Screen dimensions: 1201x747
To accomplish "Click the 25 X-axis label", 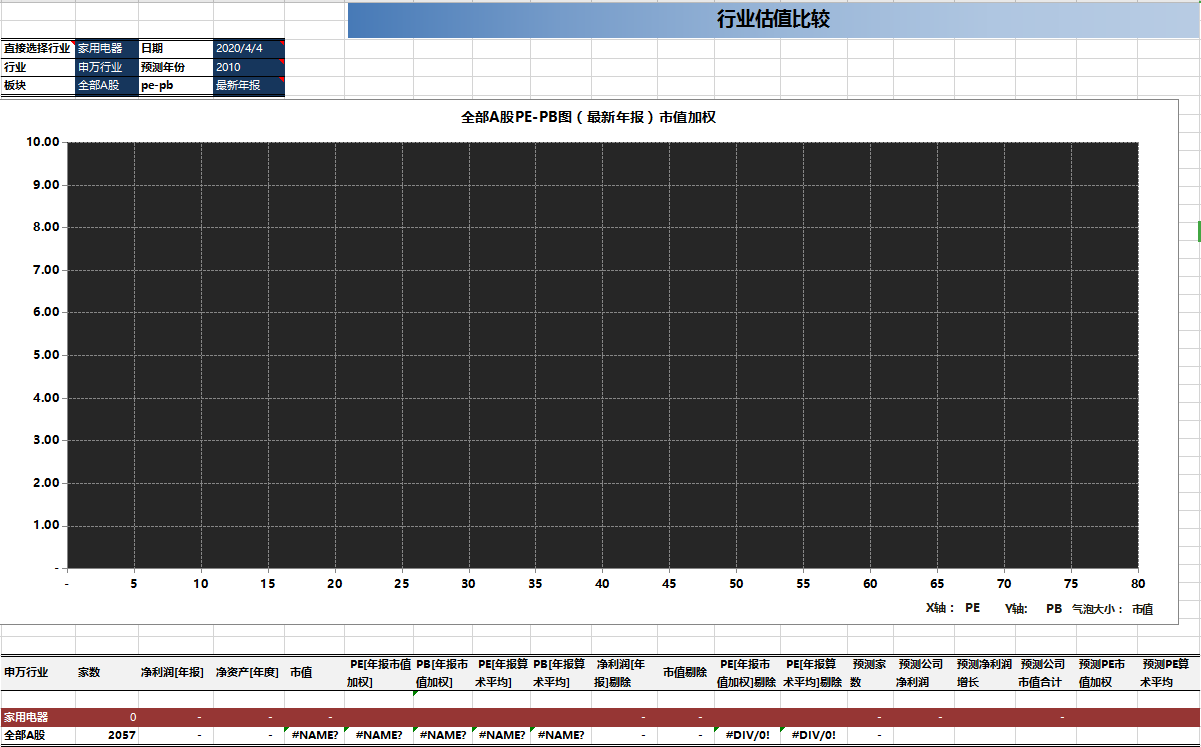I will click(401, 584).
